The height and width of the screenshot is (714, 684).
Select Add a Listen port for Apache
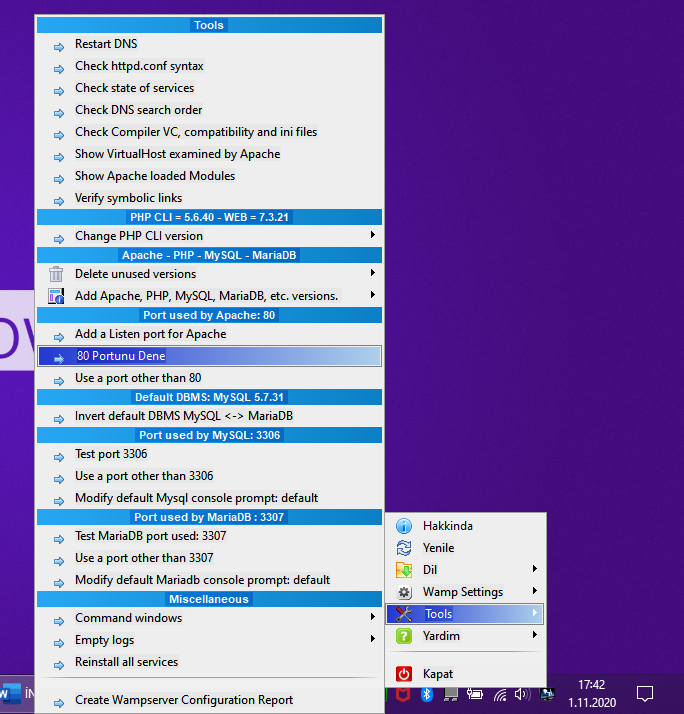pyautogui.click(x=209, y=334)
